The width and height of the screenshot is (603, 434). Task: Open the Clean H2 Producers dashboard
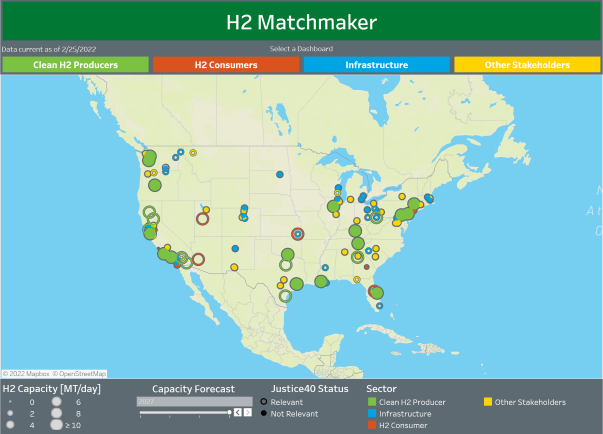[x=75, y=65]
